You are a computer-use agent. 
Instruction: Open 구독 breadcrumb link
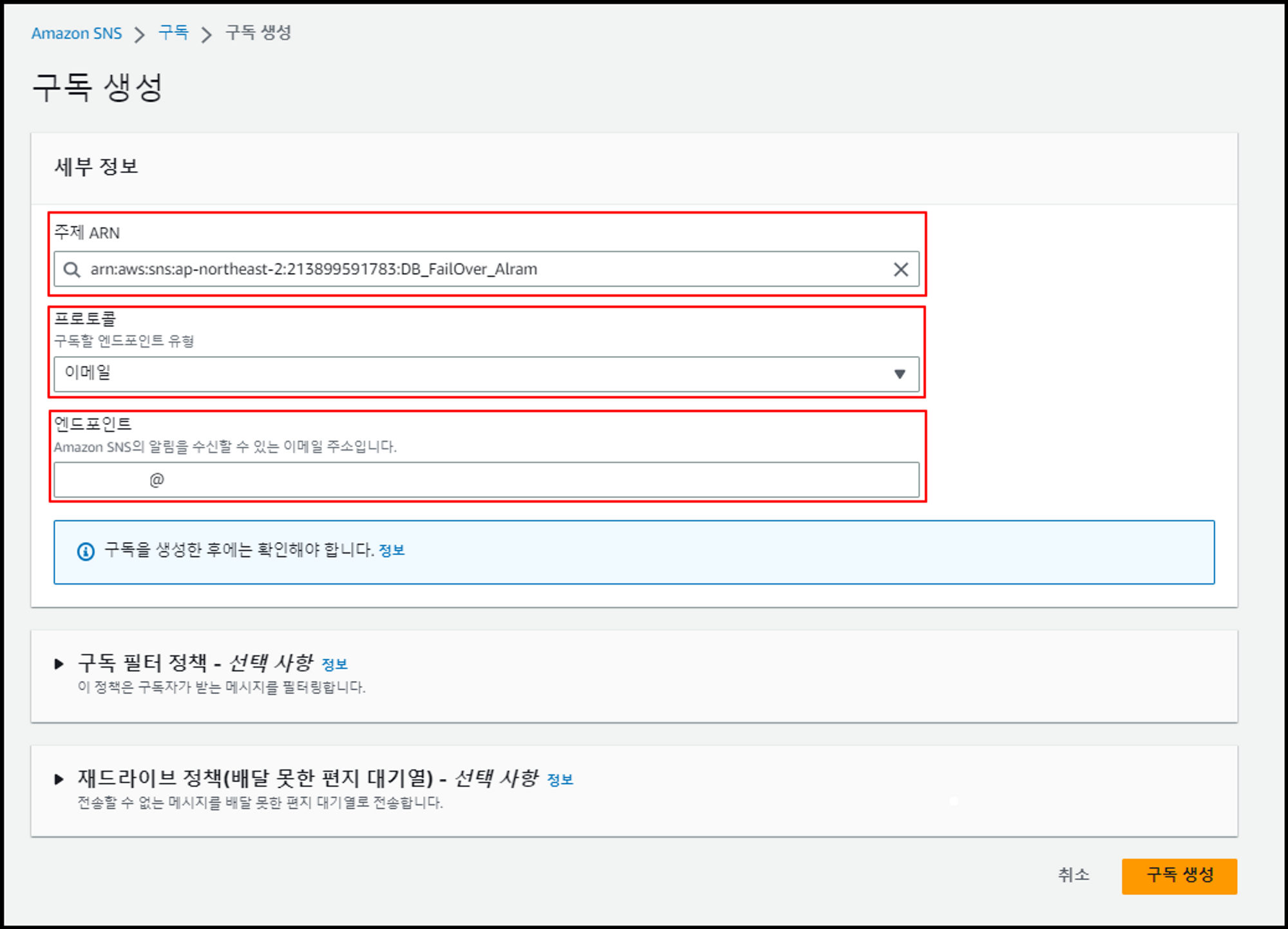click(173, 33)
